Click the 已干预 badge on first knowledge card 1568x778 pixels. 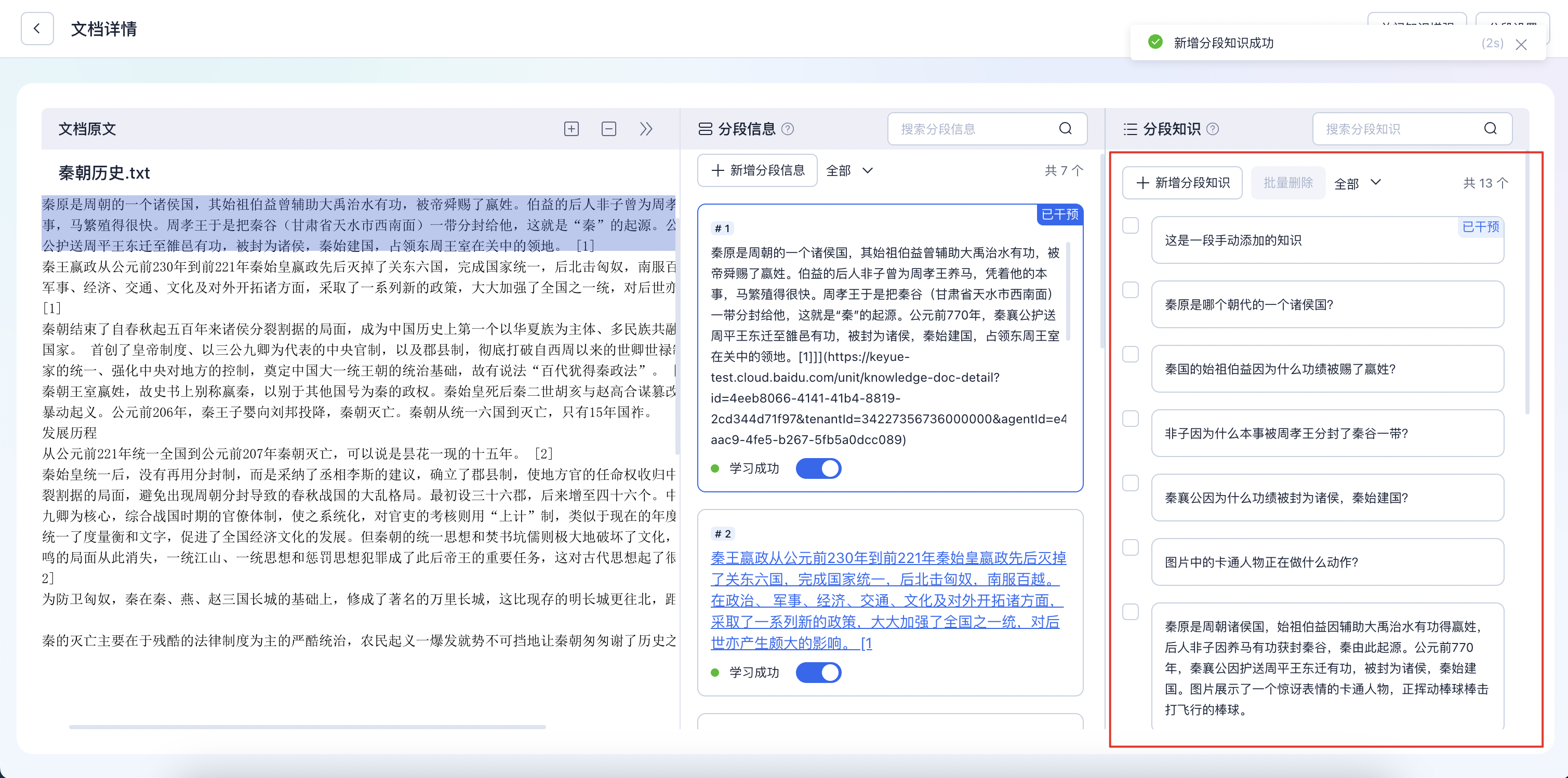[1480, 227]
